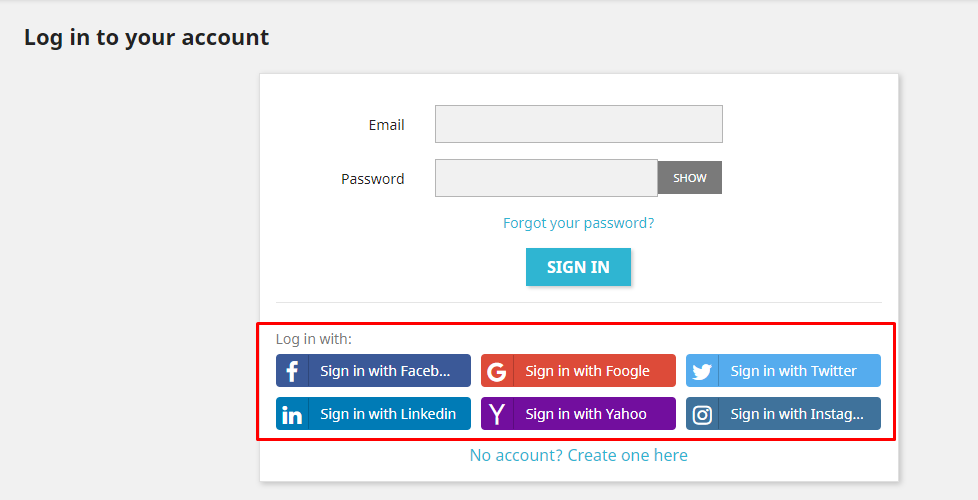Focus the Password input field
Image resolution: width=978 pixels, height=500 pixels.
pos(546,178)
